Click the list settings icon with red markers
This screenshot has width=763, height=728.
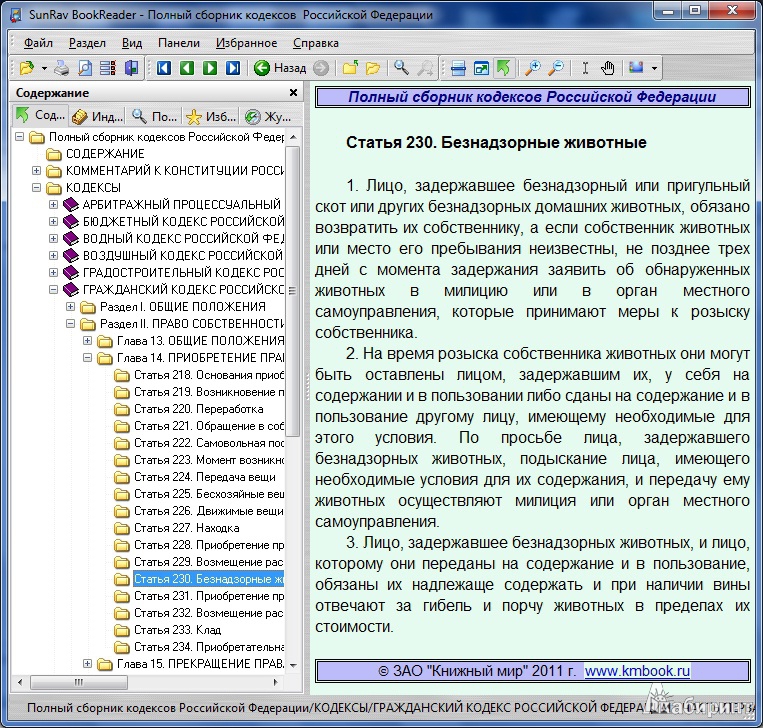(108, 68)
